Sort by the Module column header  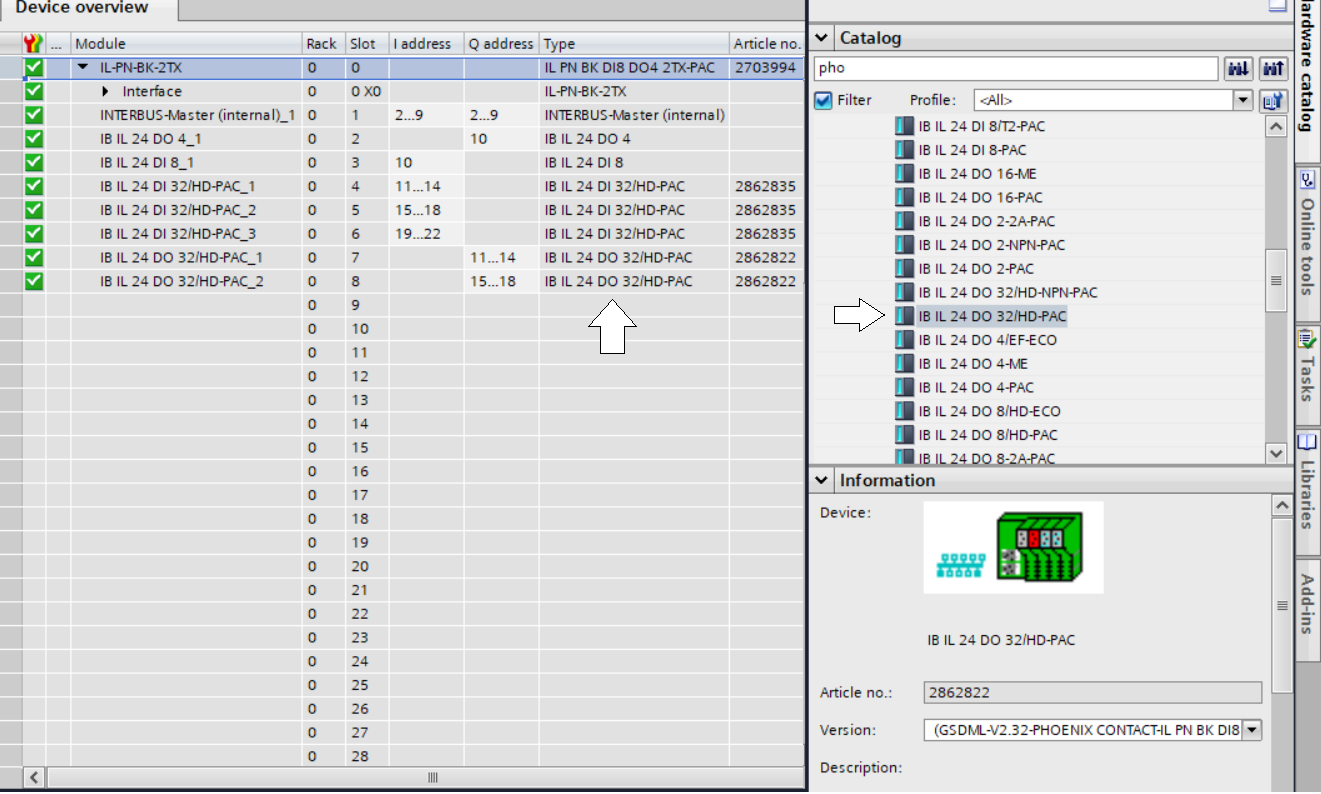point(186,43)
